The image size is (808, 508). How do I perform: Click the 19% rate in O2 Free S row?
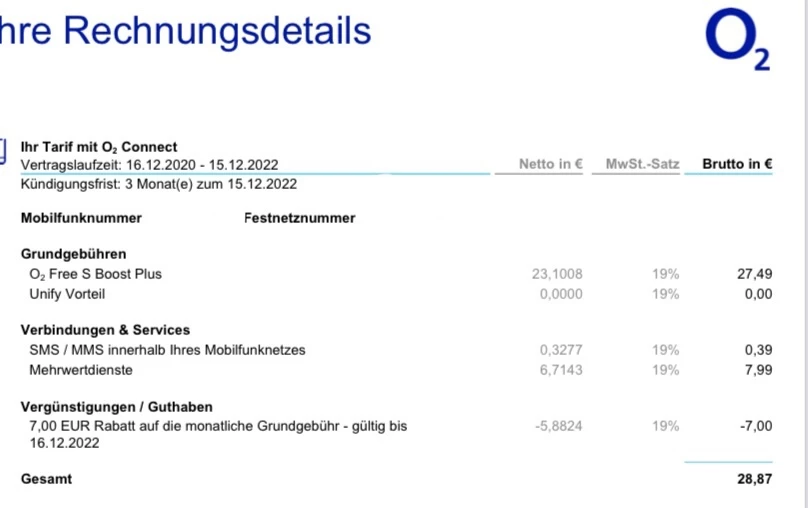pyautogui.click(x=666, y=274)
